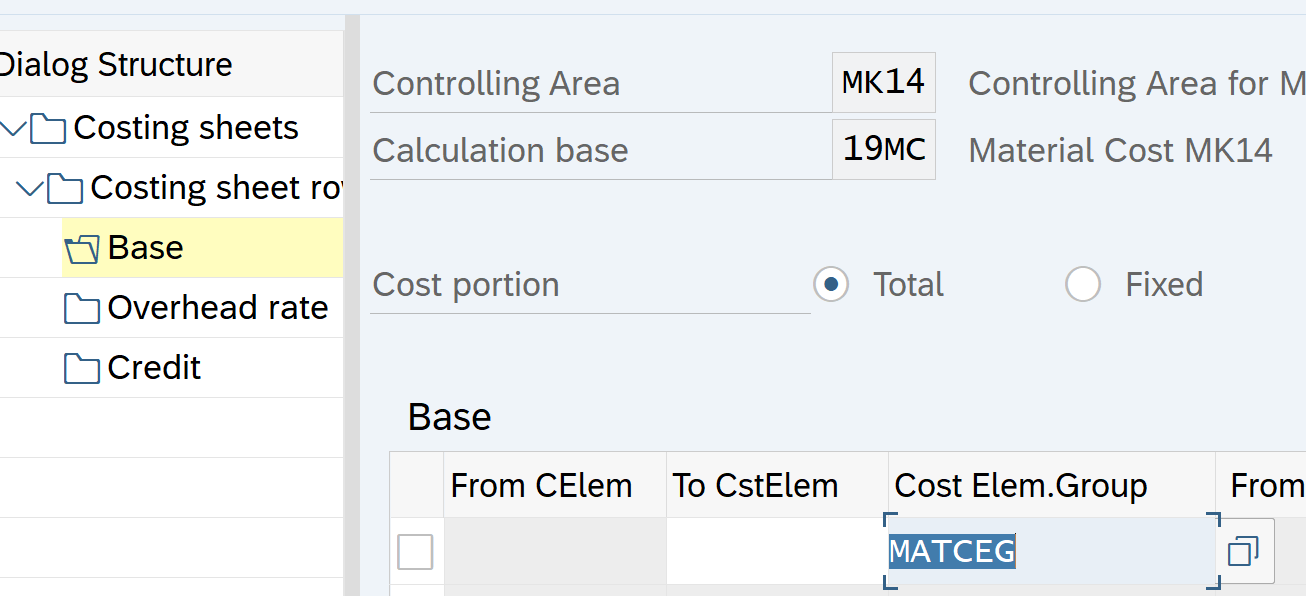Collapse the Costing sheets tree node
This screenshot has height=596, width=1306.
pyautogui.click(x=14, y=128)
